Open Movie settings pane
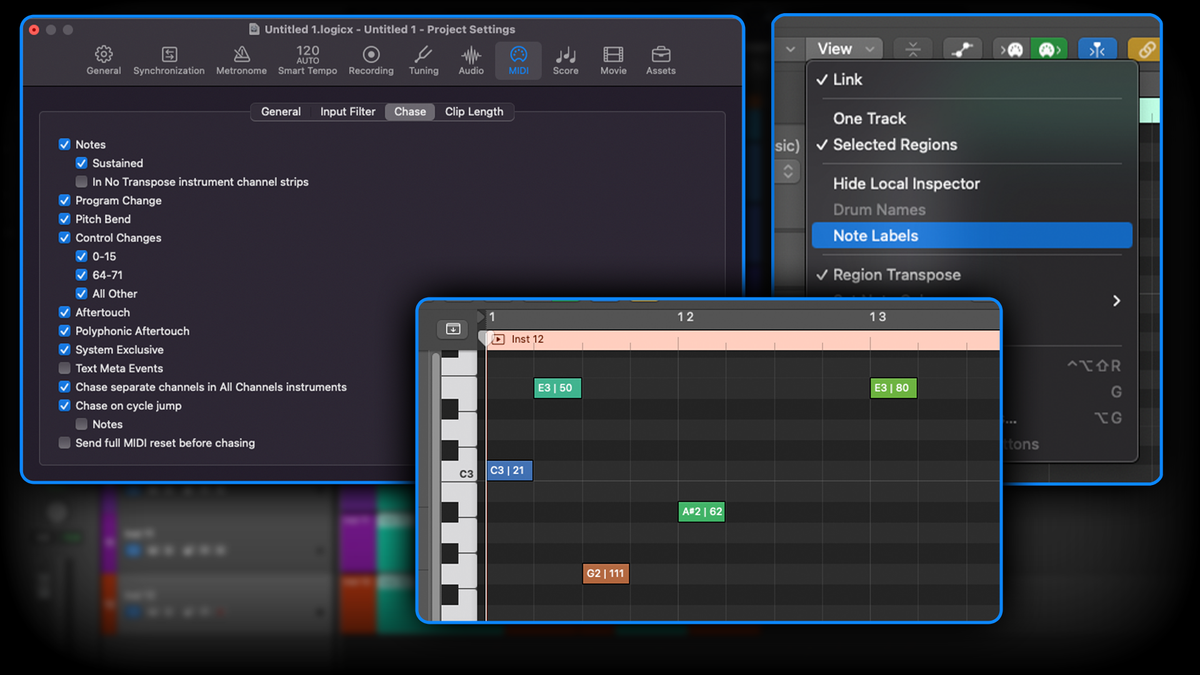Viewport: 1200px width, 675px height. point(613,59)
